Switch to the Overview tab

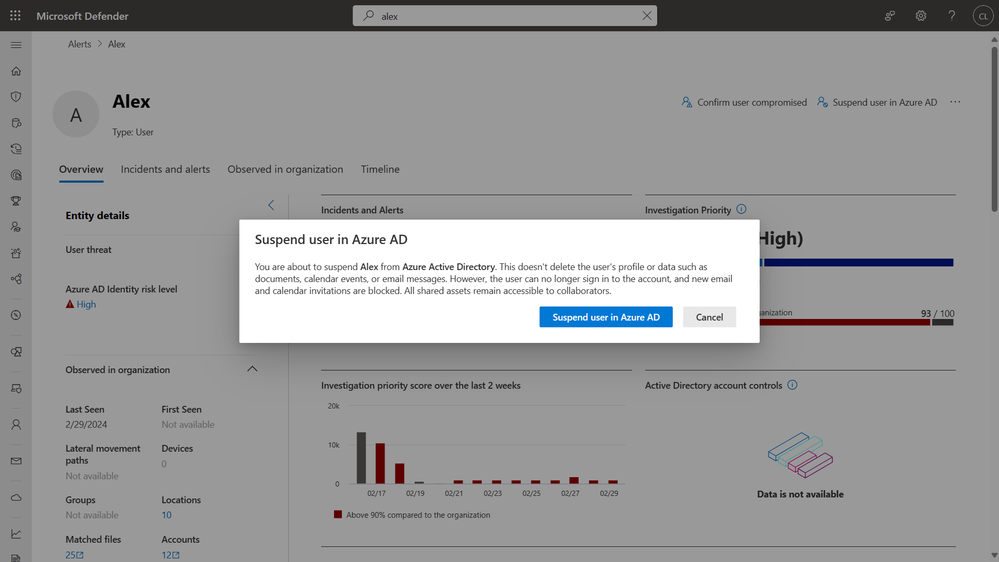[x=81, y=169]
